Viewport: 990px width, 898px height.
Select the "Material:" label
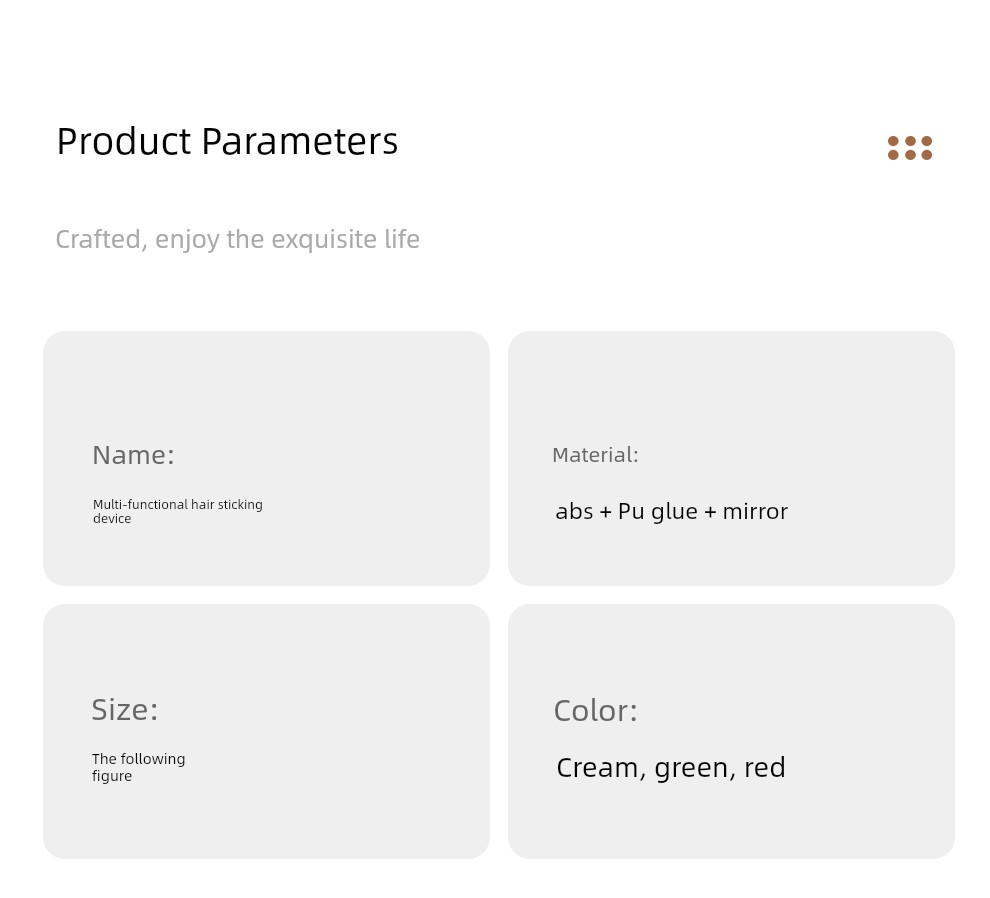pyautogui.click(x=595, y=455)
